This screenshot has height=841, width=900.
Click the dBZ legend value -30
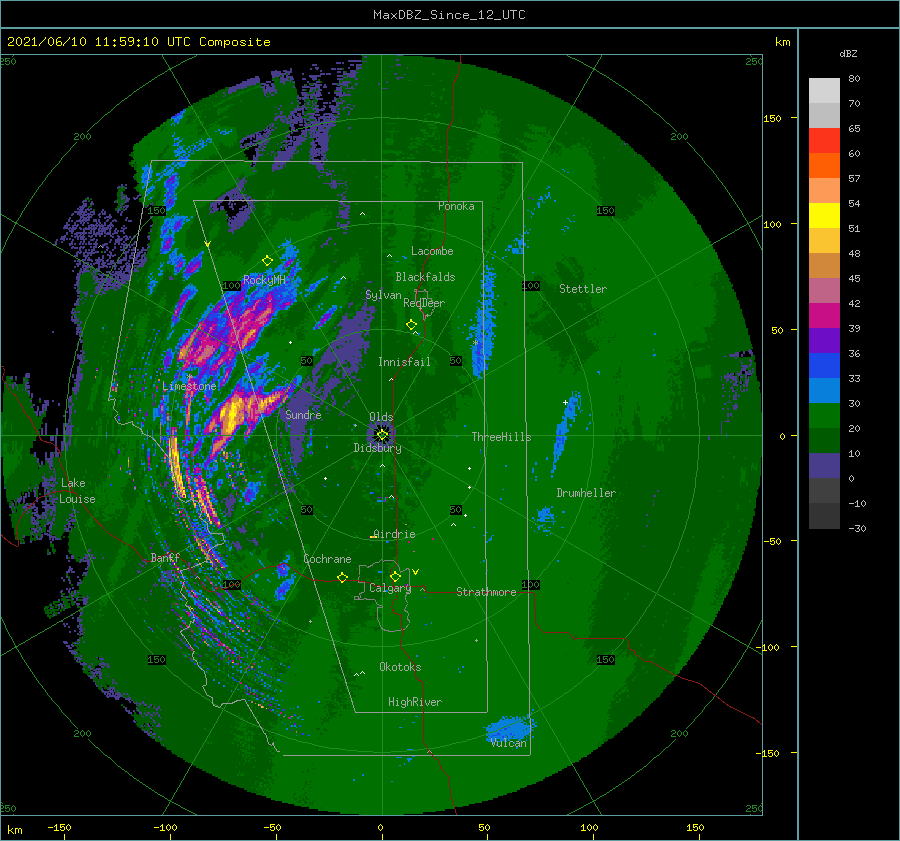(x=857, y=528)
